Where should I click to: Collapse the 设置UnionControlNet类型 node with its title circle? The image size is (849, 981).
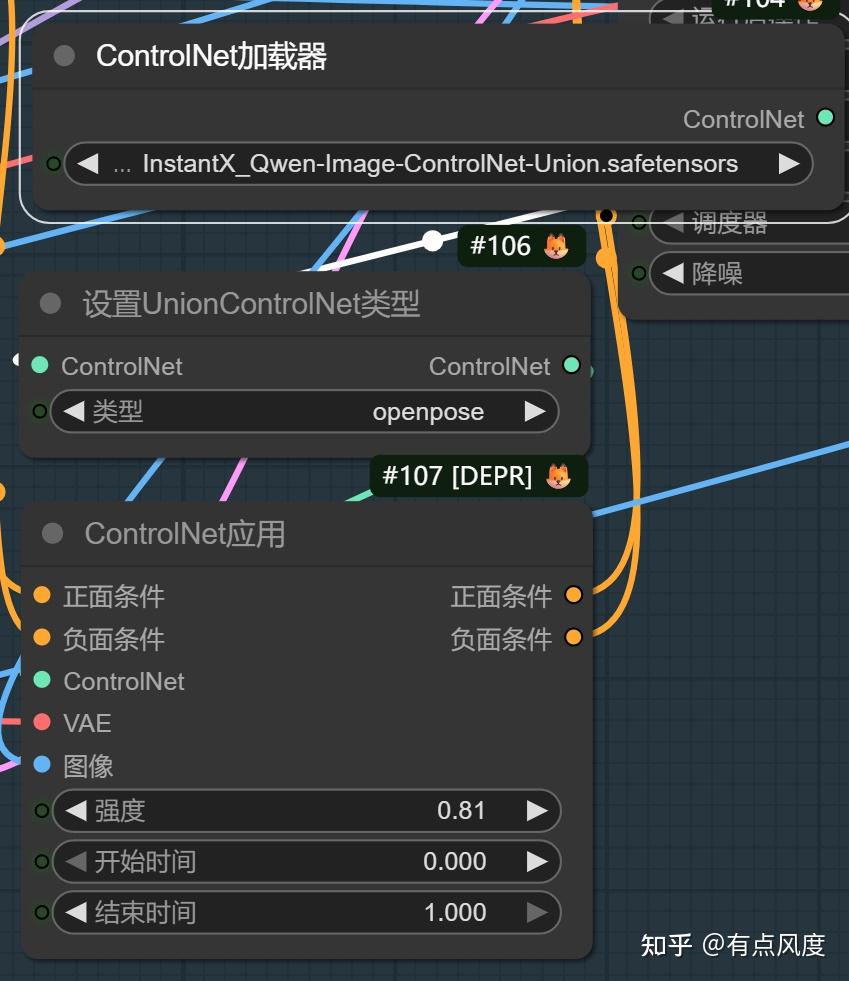[49, 303]
